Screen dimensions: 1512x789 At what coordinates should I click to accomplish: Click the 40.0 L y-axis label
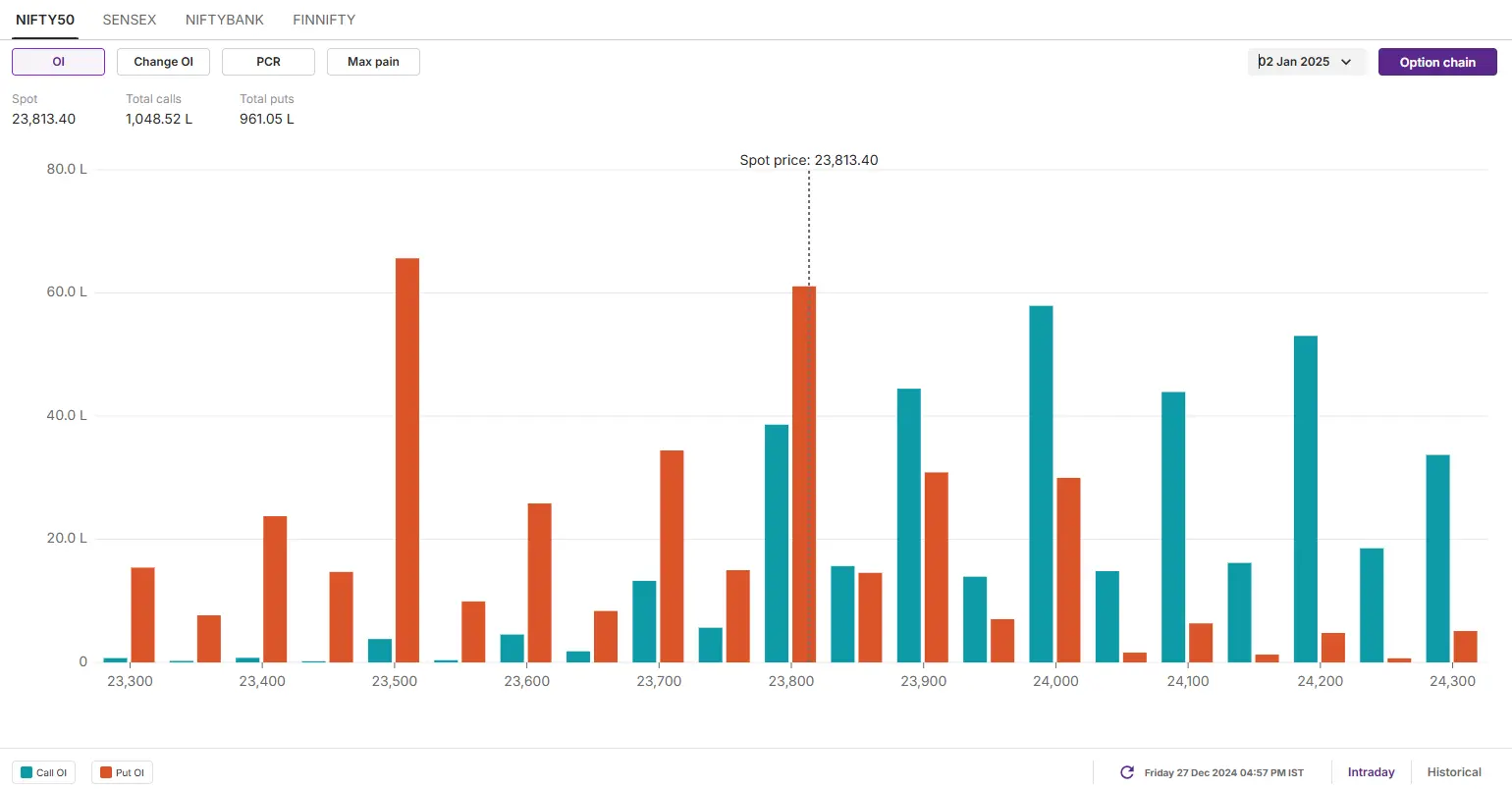(67, 415)
